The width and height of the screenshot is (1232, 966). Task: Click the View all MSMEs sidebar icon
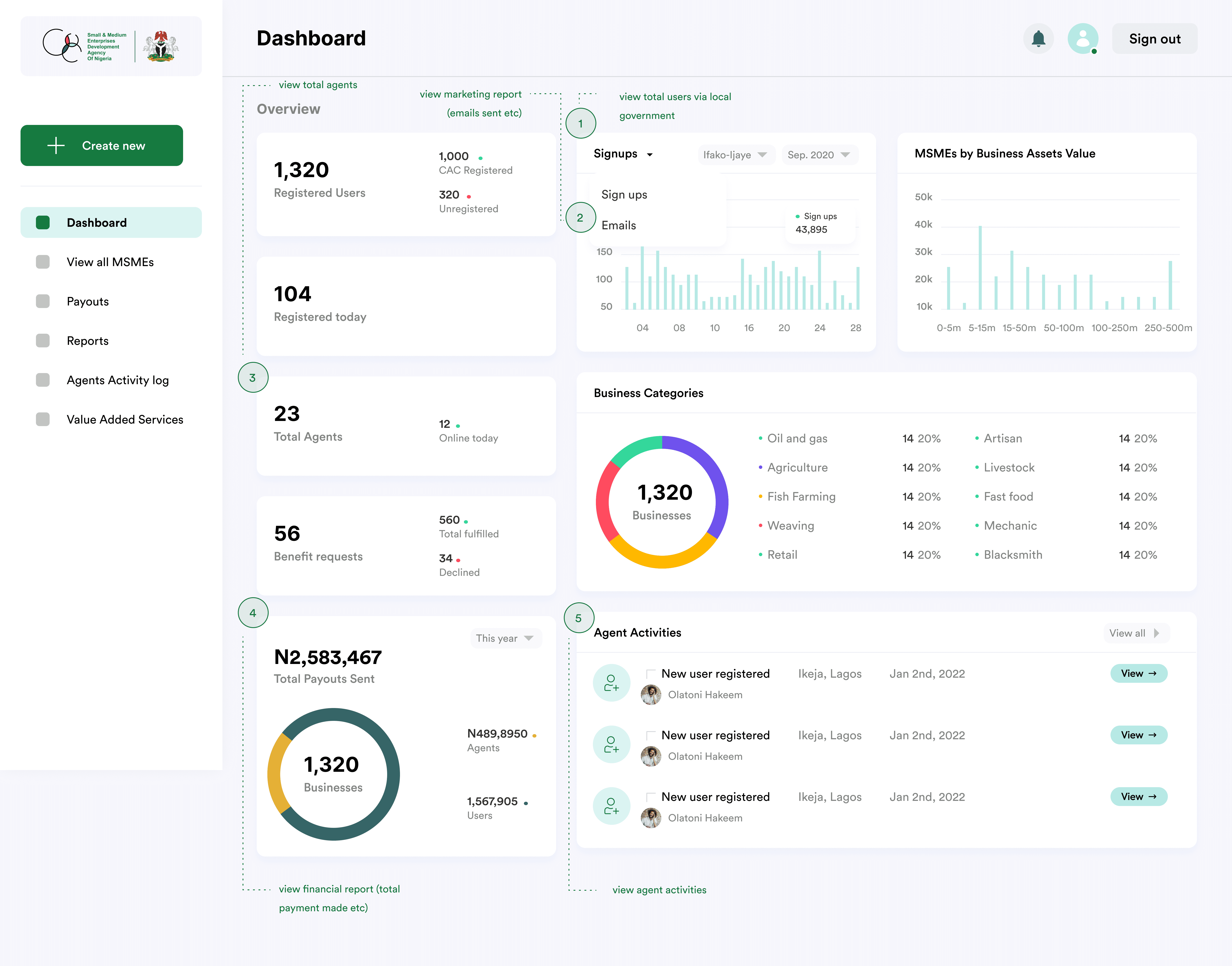43,262
